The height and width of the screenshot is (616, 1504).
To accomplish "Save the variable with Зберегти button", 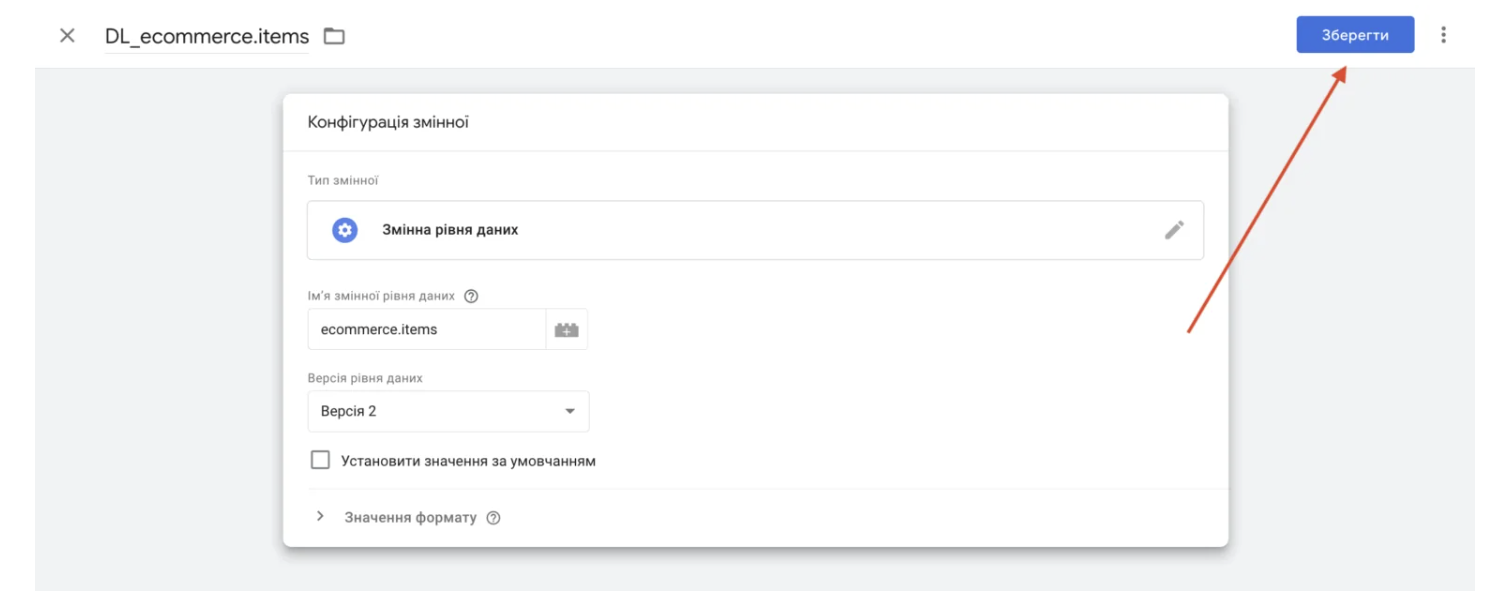I will tap(1355, 35).
